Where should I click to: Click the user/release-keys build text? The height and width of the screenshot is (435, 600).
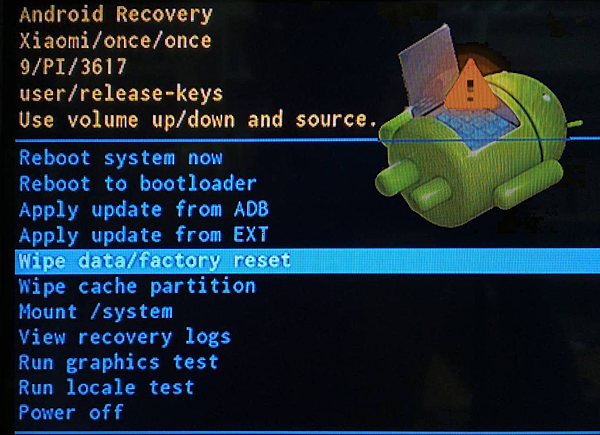[121, 94]
